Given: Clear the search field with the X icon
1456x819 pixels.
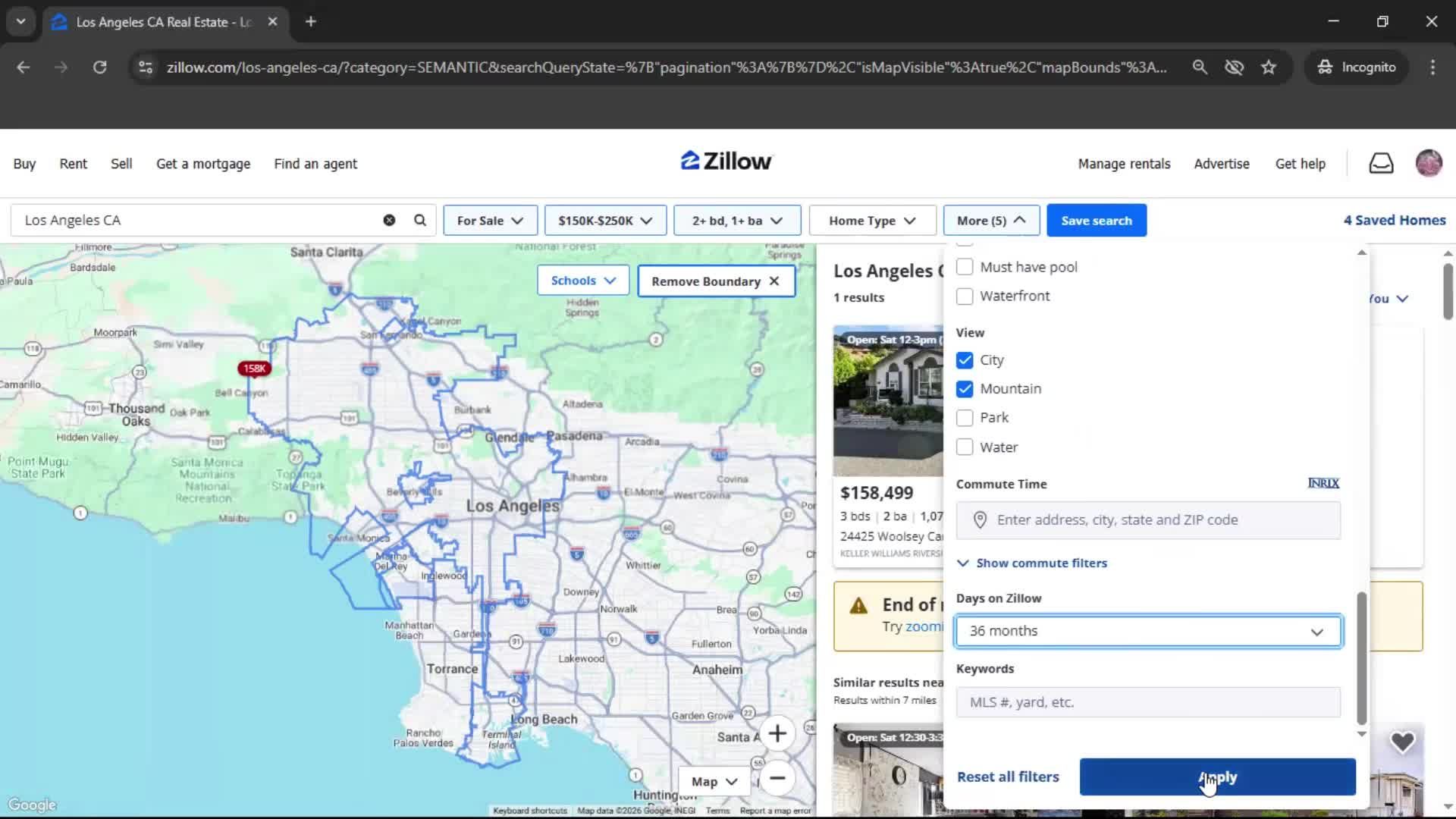Looking at the screenshot, I should pyautogui.click(x=389, y=220).
